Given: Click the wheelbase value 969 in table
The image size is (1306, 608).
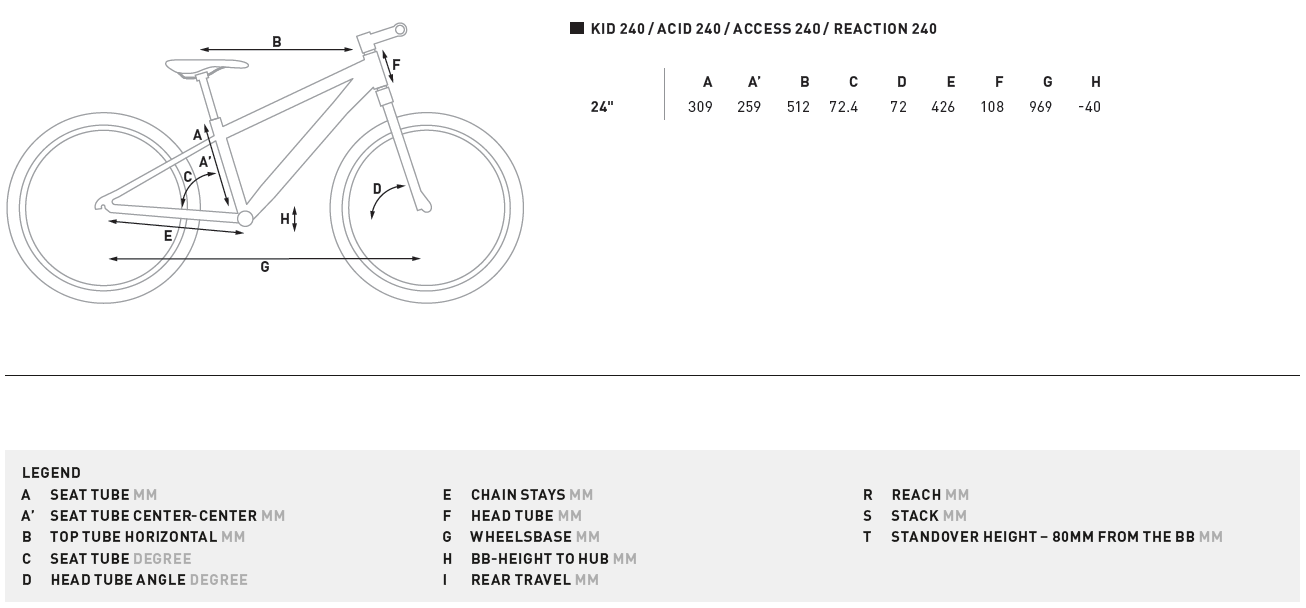Looking at the screenshot, I should (1041, 107).
